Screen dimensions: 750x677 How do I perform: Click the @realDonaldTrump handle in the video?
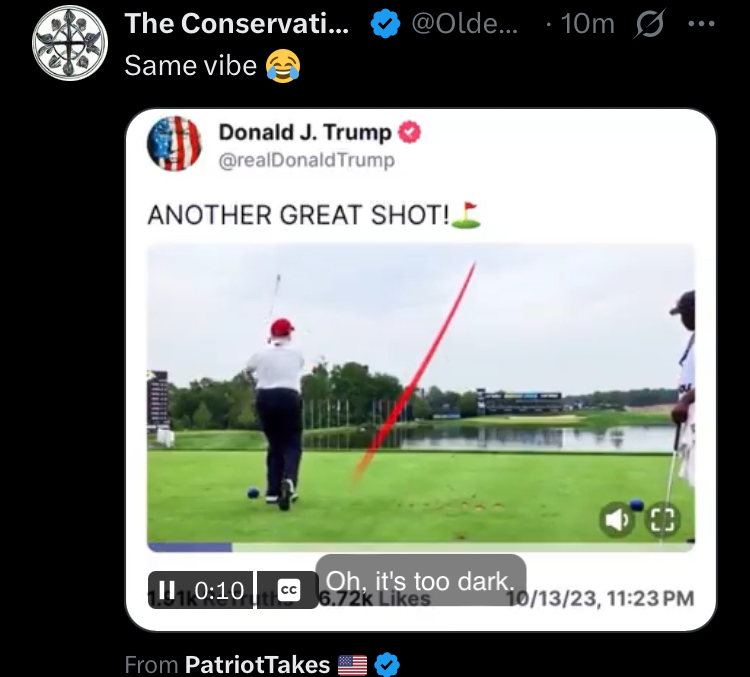pos(306,159)
